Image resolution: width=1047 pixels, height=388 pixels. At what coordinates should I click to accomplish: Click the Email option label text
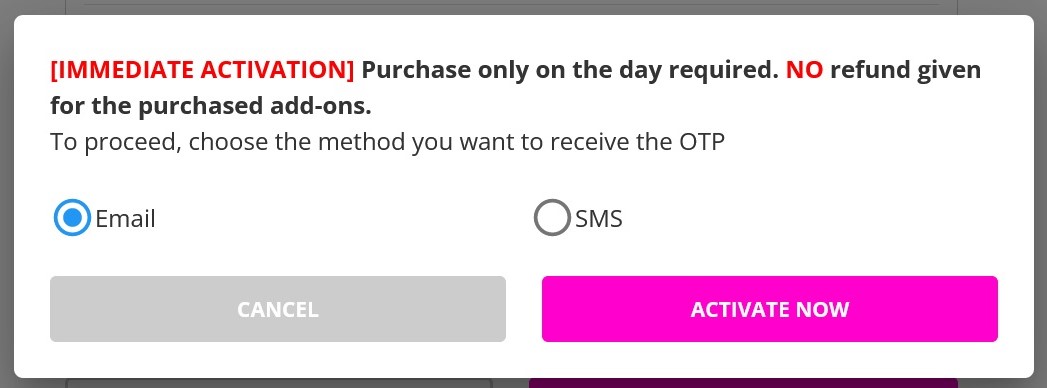point(126,218)
